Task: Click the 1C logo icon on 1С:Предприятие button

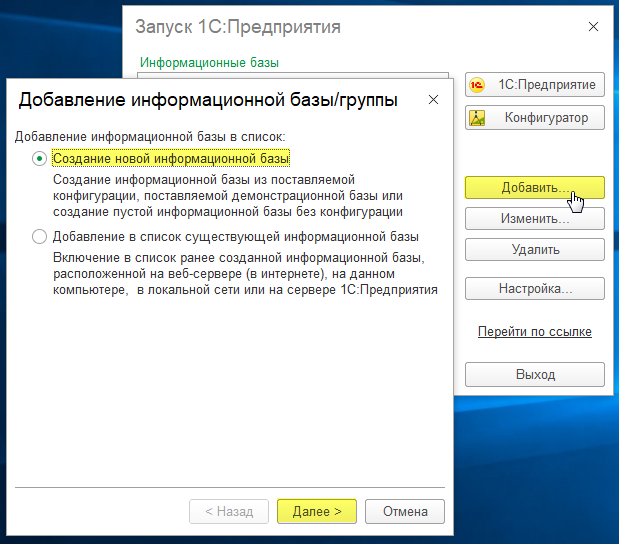Action: (477, 84)
